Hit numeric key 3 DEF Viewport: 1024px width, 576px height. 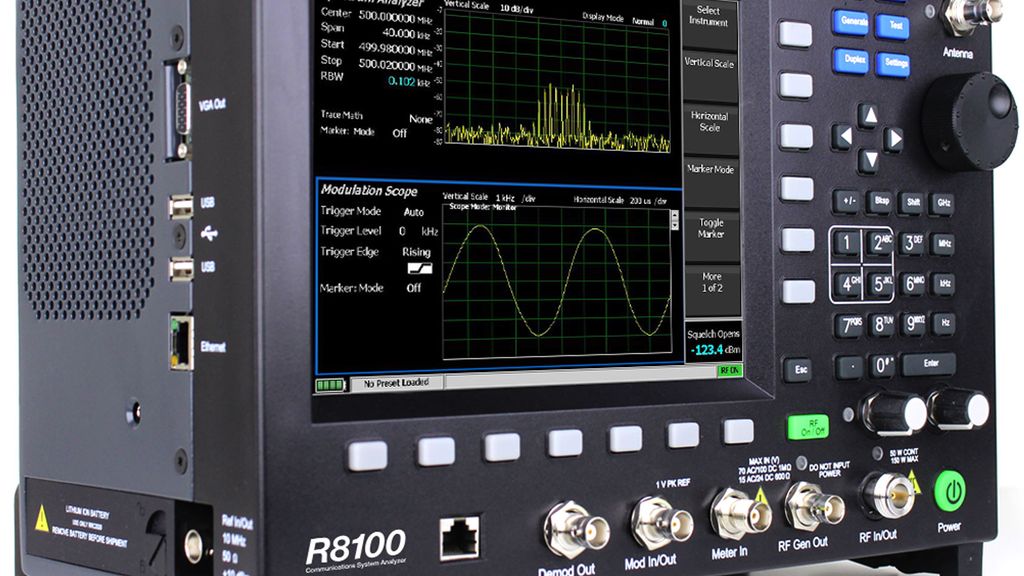click(x=912, y=244)
